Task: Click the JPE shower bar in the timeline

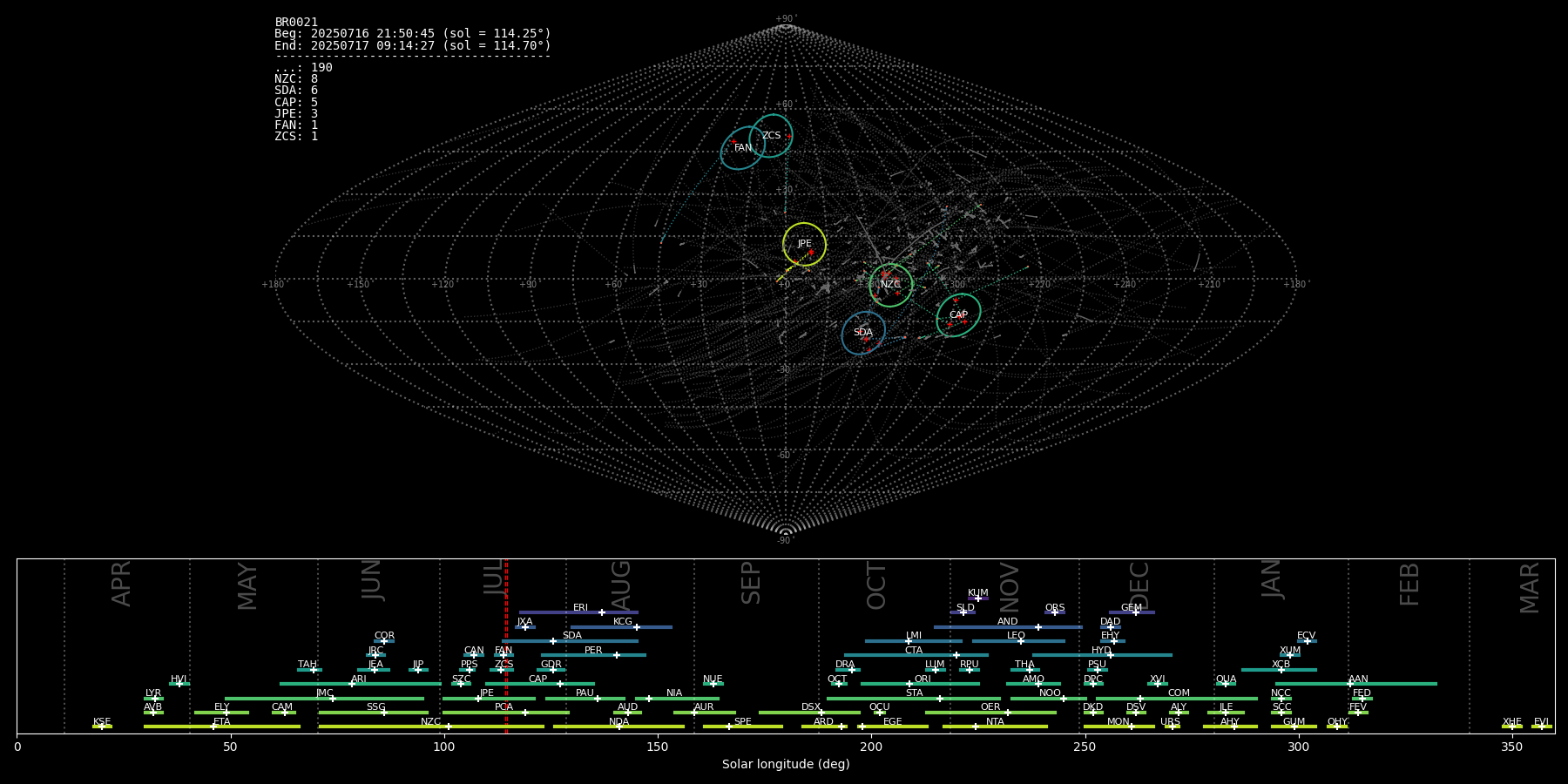Action: click(489, 699)
